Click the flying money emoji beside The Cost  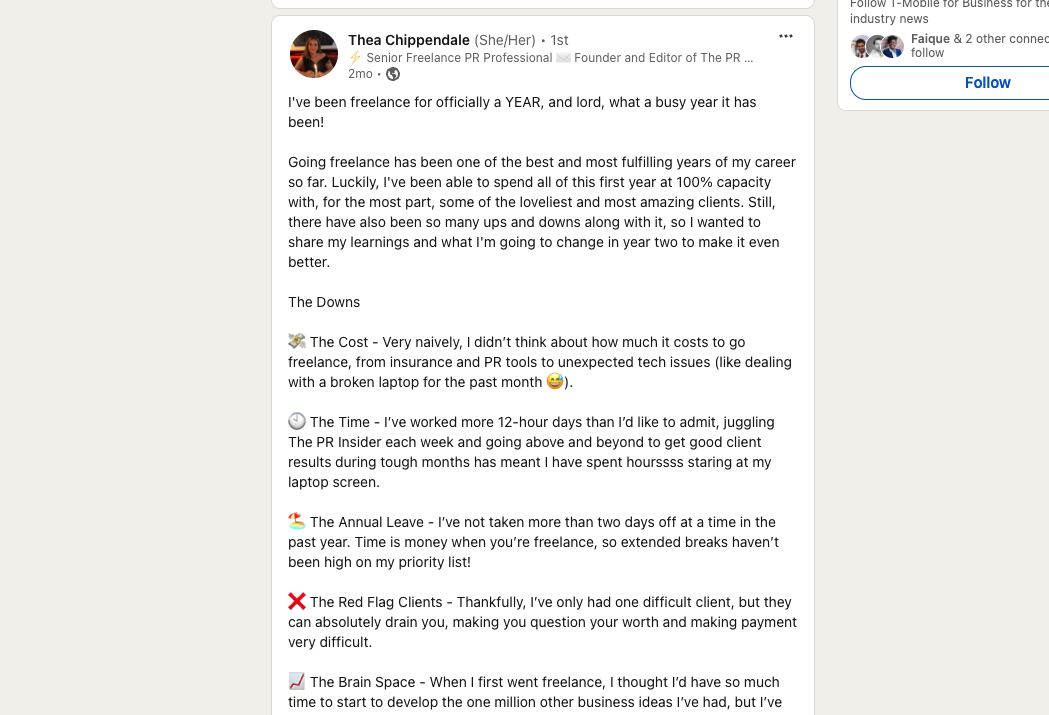(297, 342)
